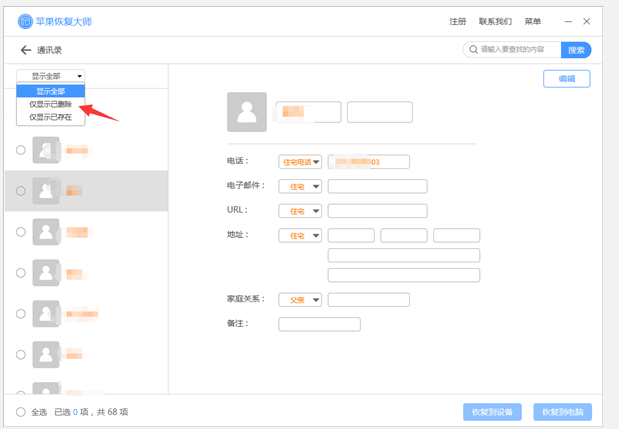Click the 备注 input field
Image resolution: width=619 pixels, height=429 pixels.
point(319,324)
